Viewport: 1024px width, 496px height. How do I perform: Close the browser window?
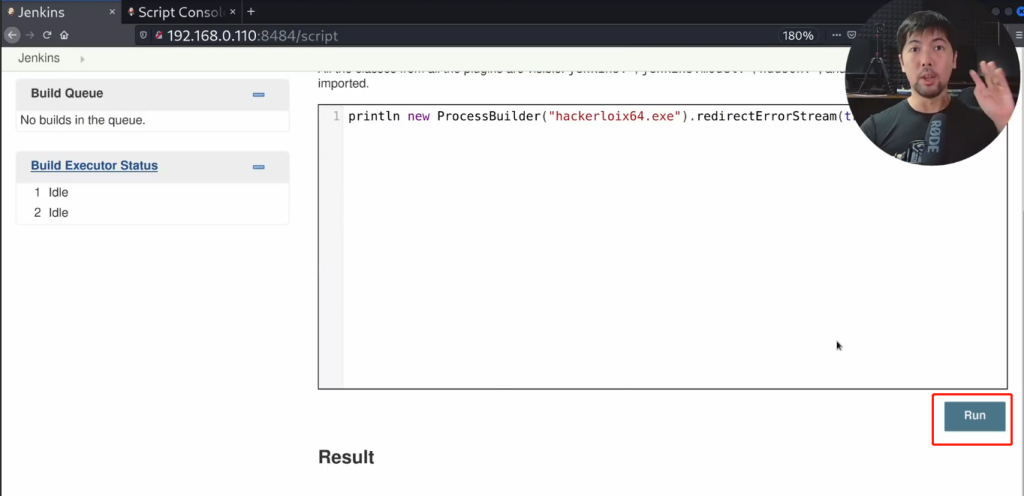(1019, 12)
